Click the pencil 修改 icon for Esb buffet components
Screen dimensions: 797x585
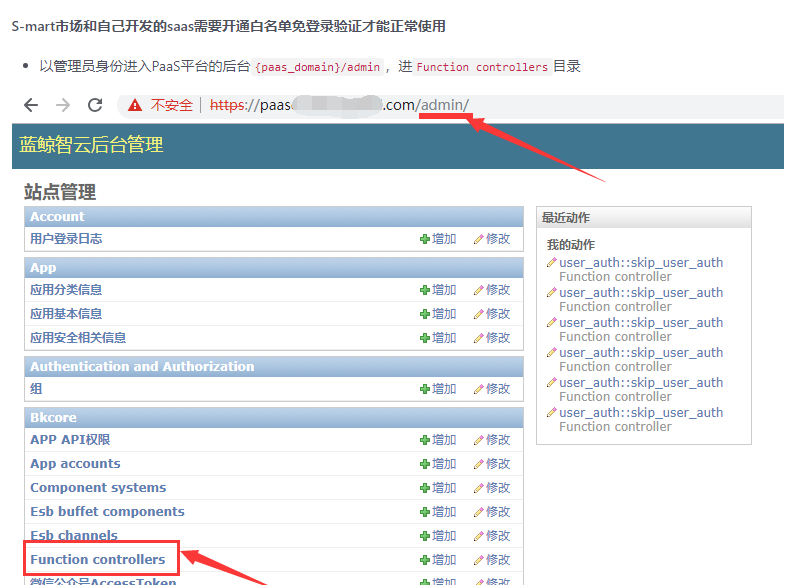478,512
